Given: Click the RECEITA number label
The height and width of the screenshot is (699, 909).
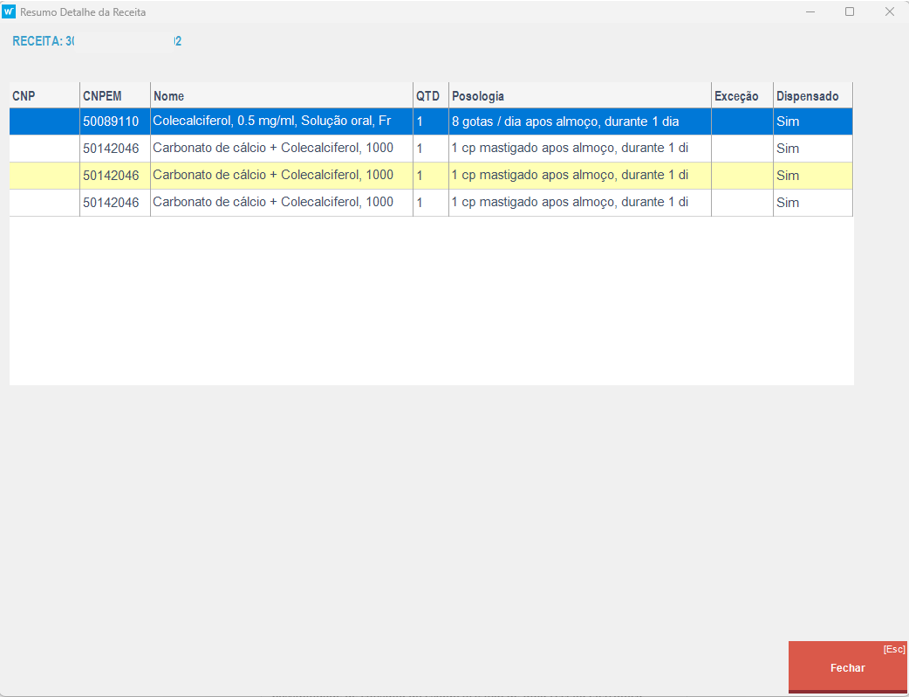Looking at the screenshot, I should 97,41.
